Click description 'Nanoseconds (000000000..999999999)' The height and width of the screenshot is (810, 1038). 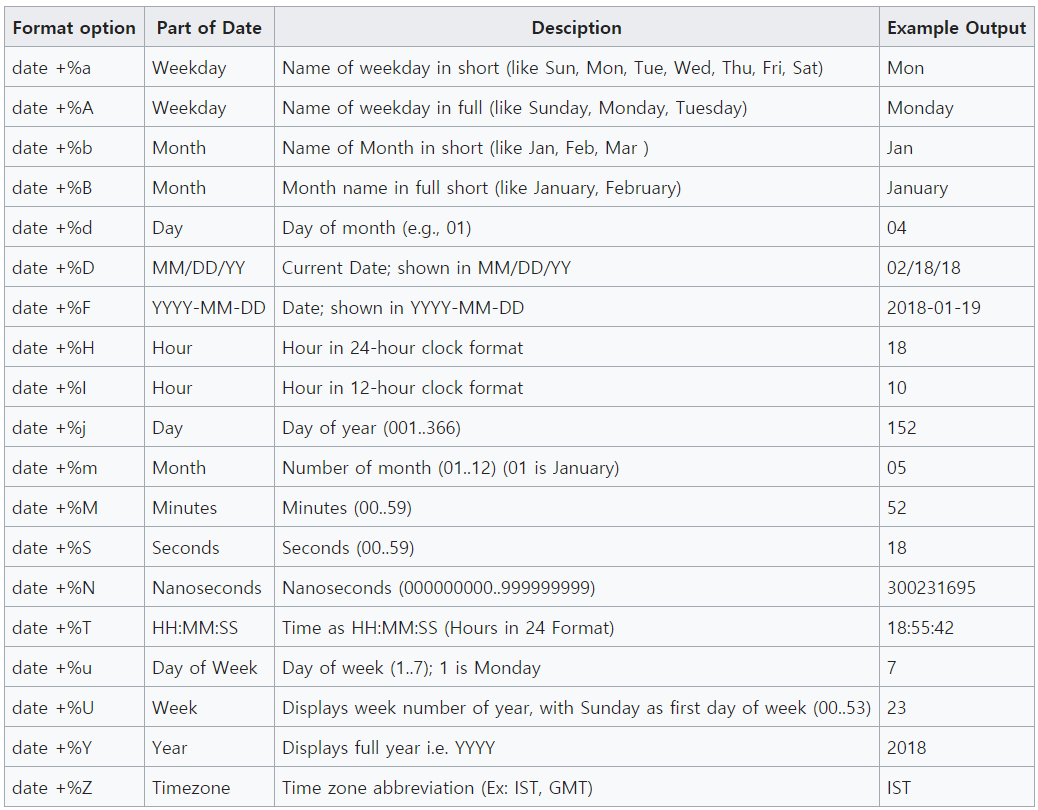[439, 588]
